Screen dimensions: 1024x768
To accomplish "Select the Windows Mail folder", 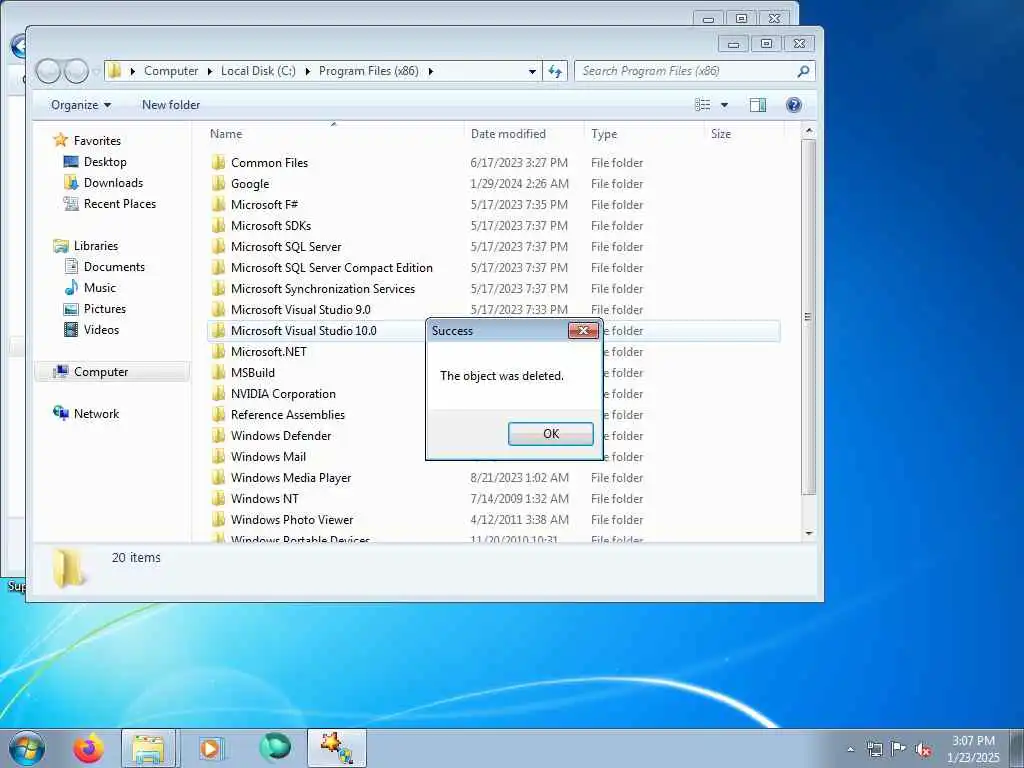I will (x=268, y=456).
